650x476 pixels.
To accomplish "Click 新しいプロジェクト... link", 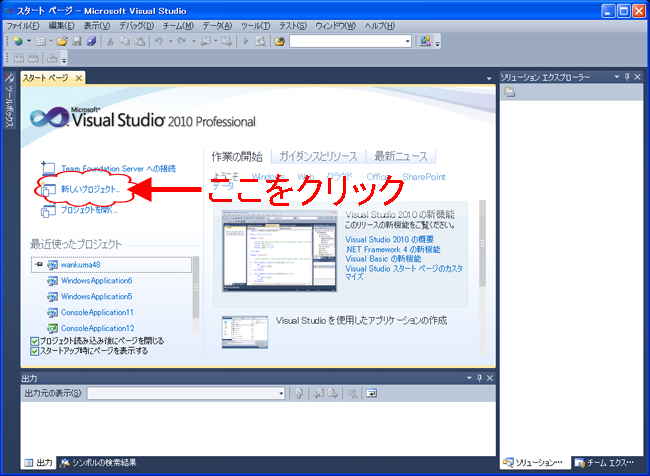I will (x=91, y=189).
